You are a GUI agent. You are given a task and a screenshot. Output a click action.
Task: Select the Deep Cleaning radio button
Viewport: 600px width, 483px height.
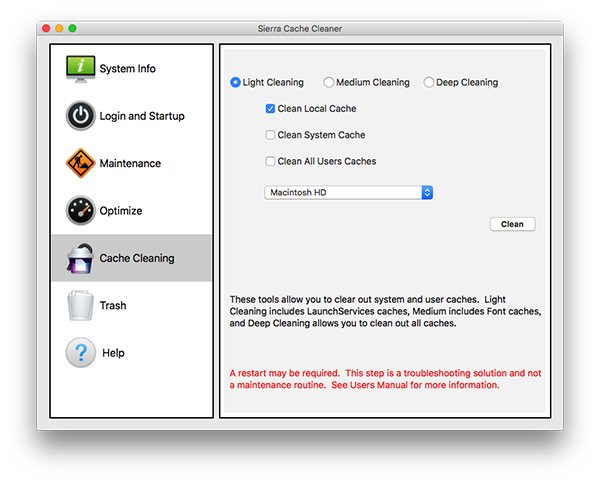coord(429,82)
